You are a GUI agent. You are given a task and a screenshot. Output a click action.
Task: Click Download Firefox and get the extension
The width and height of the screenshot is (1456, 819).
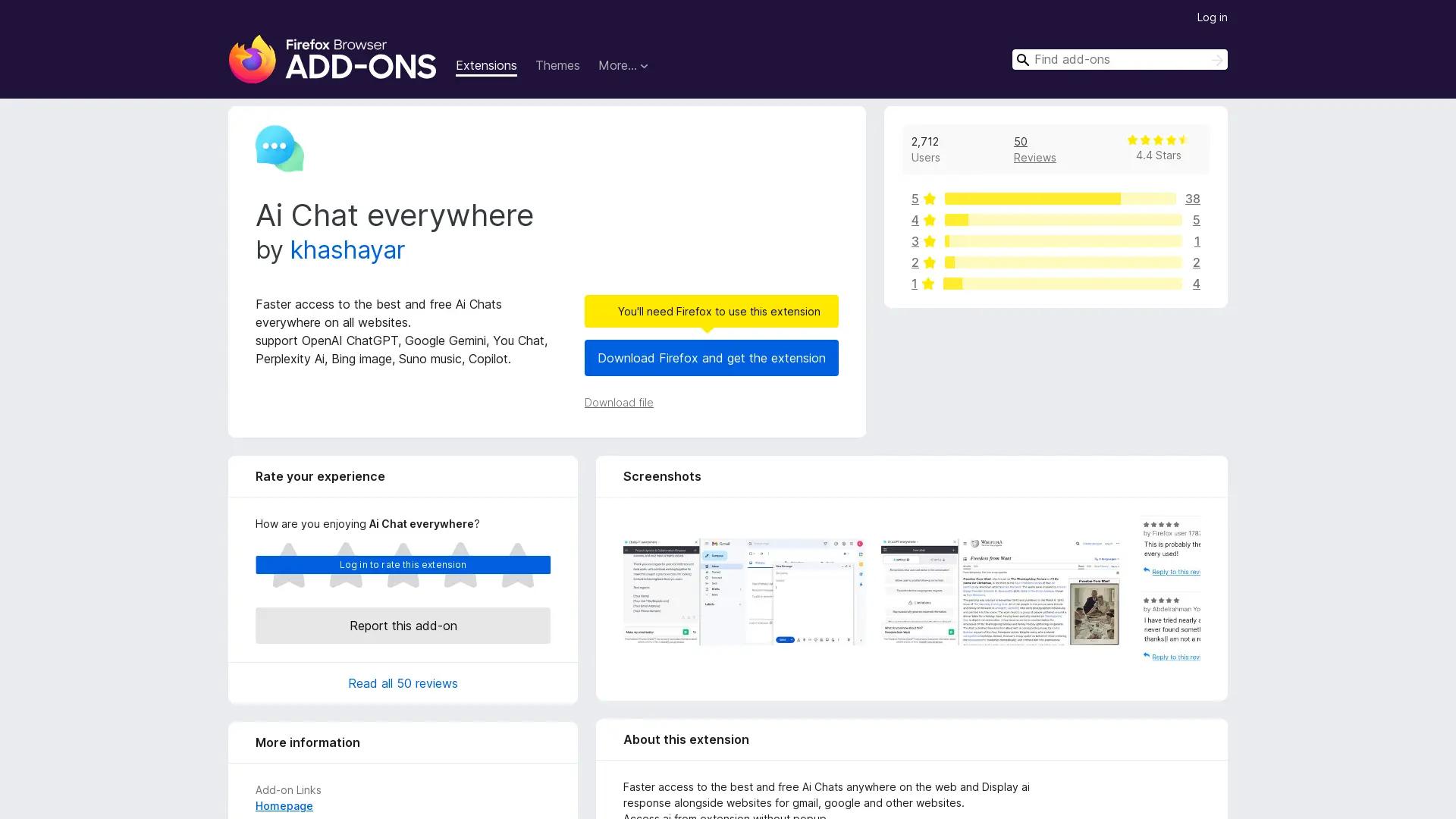coord(711,358)
